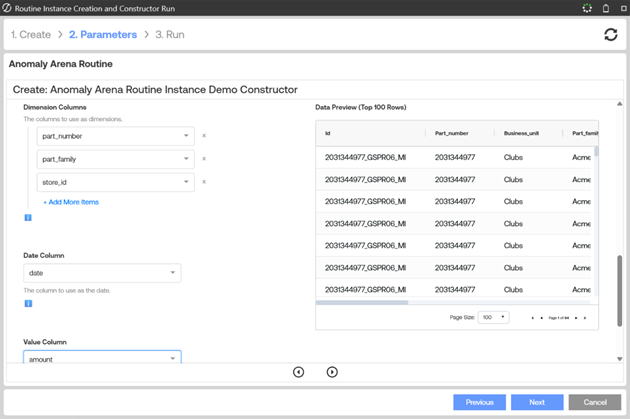Open the Value Column amount dropdown
This screenshot has width=630, height=419.
[102, 357]
